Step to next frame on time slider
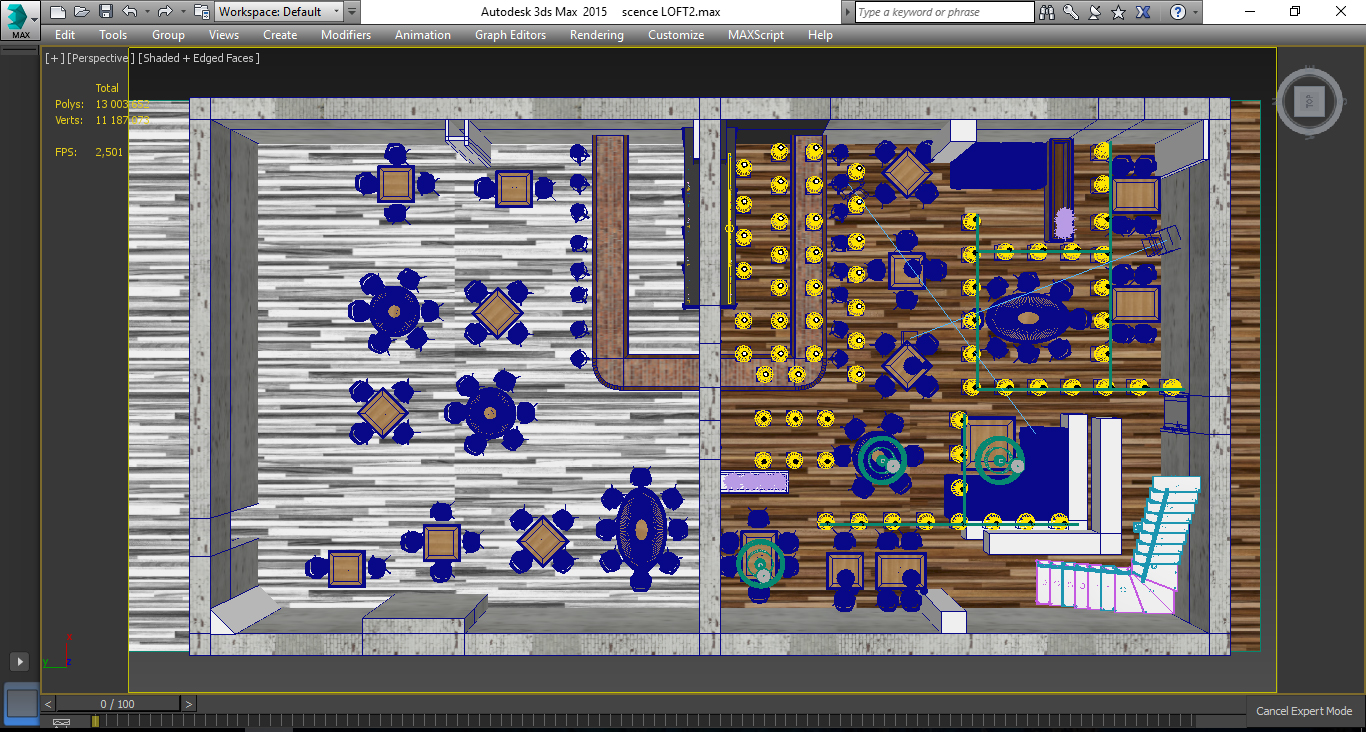Viewport: 1366px width, 732px height. (x=189, y=704)
